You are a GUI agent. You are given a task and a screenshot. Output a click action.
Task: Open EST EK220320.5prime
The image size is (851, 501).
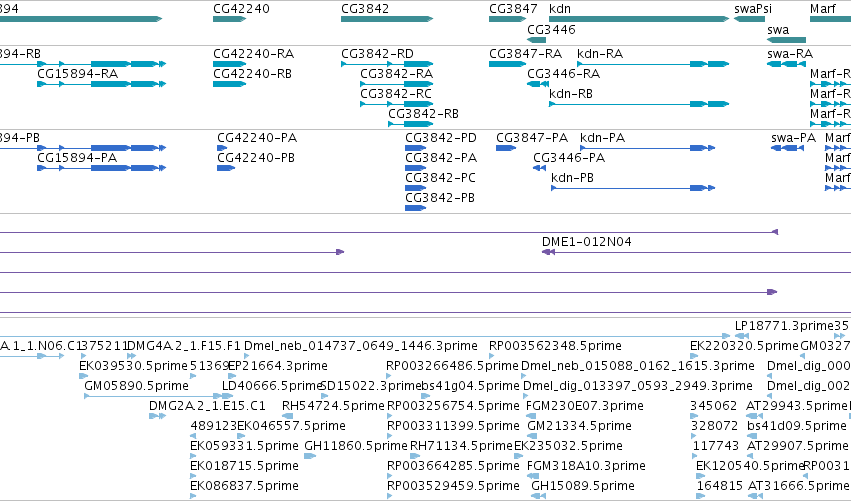coord(744,346)
